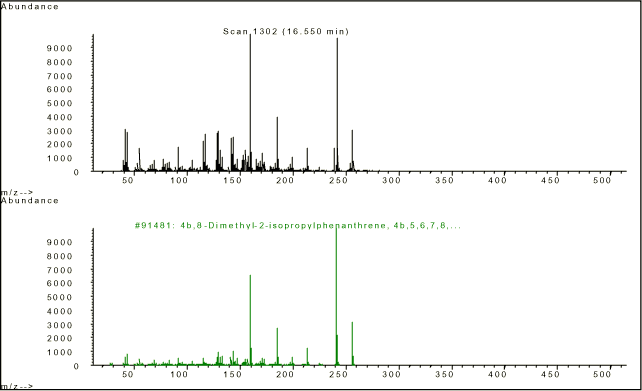Image resolution: width=642 pixels, height=391 pixels.
Task: Select the black scan peak near m/z 95
Action: pyautogui.click(x=178, y=159)
